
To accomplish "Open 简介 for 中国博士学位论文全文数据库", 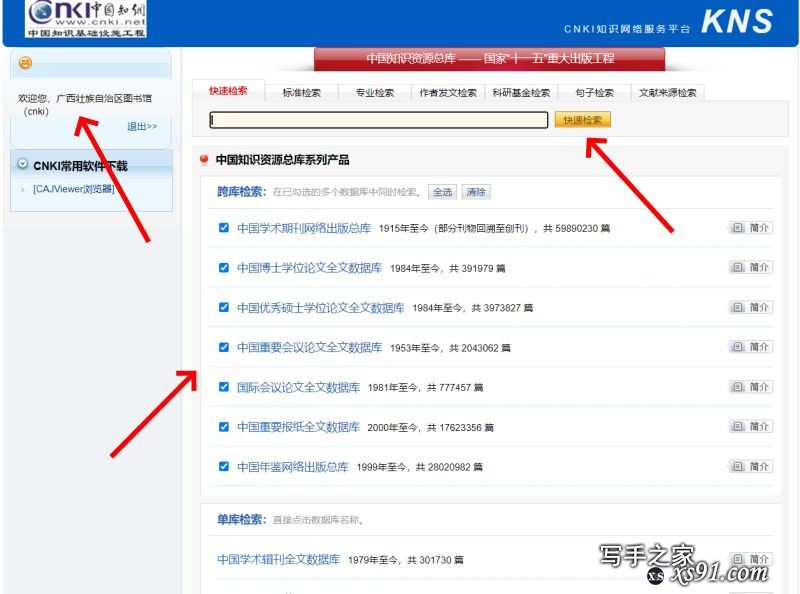I will 751,267.
